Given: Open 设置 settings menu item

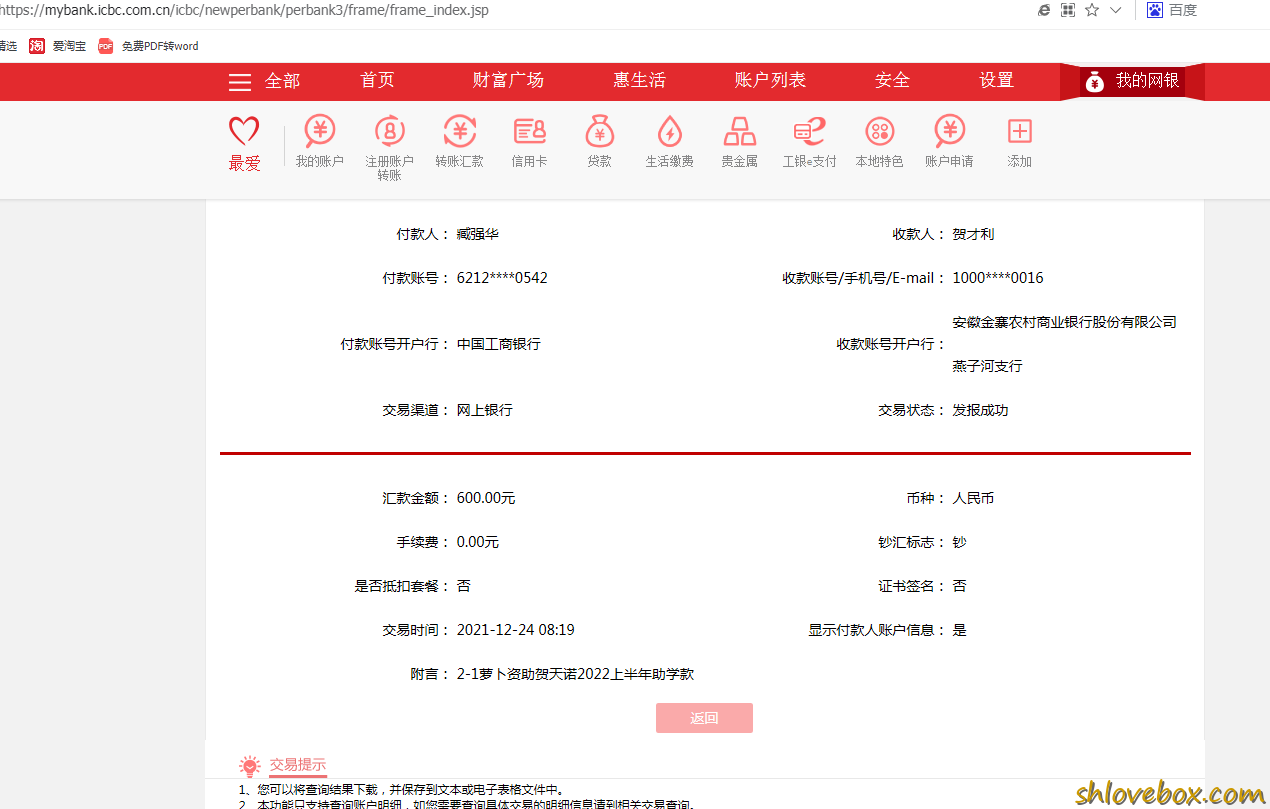Looking at the screenshot, I should (x=996, y=81).
